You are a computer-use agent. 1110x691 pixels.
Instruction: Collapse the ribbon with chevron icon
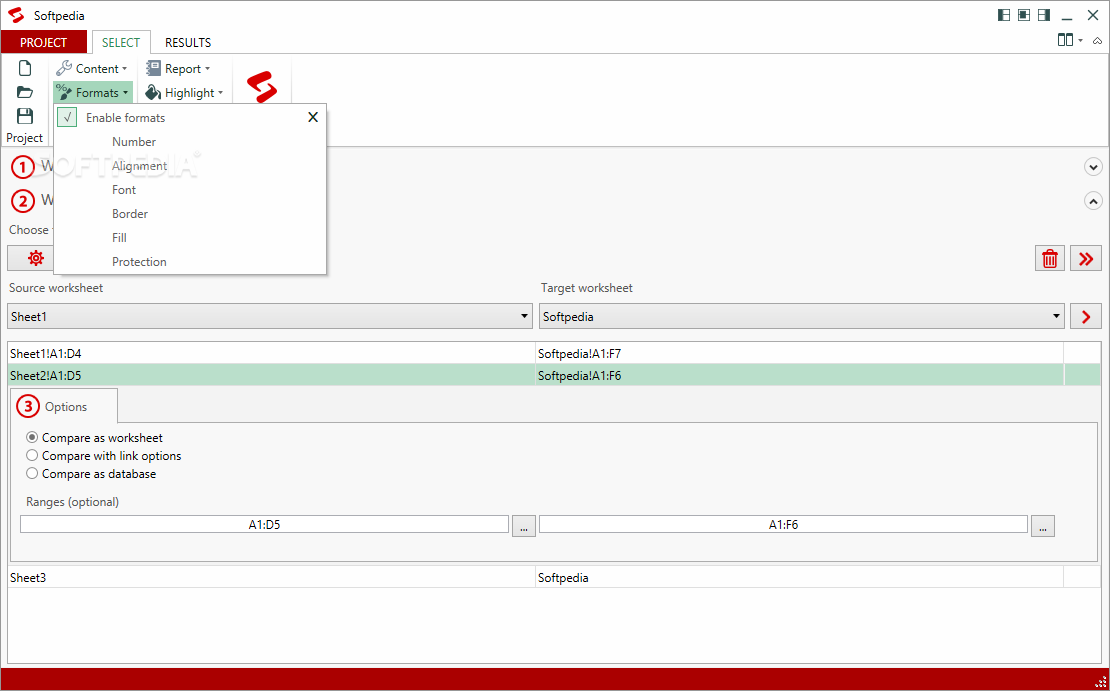tap(1097, 41)
